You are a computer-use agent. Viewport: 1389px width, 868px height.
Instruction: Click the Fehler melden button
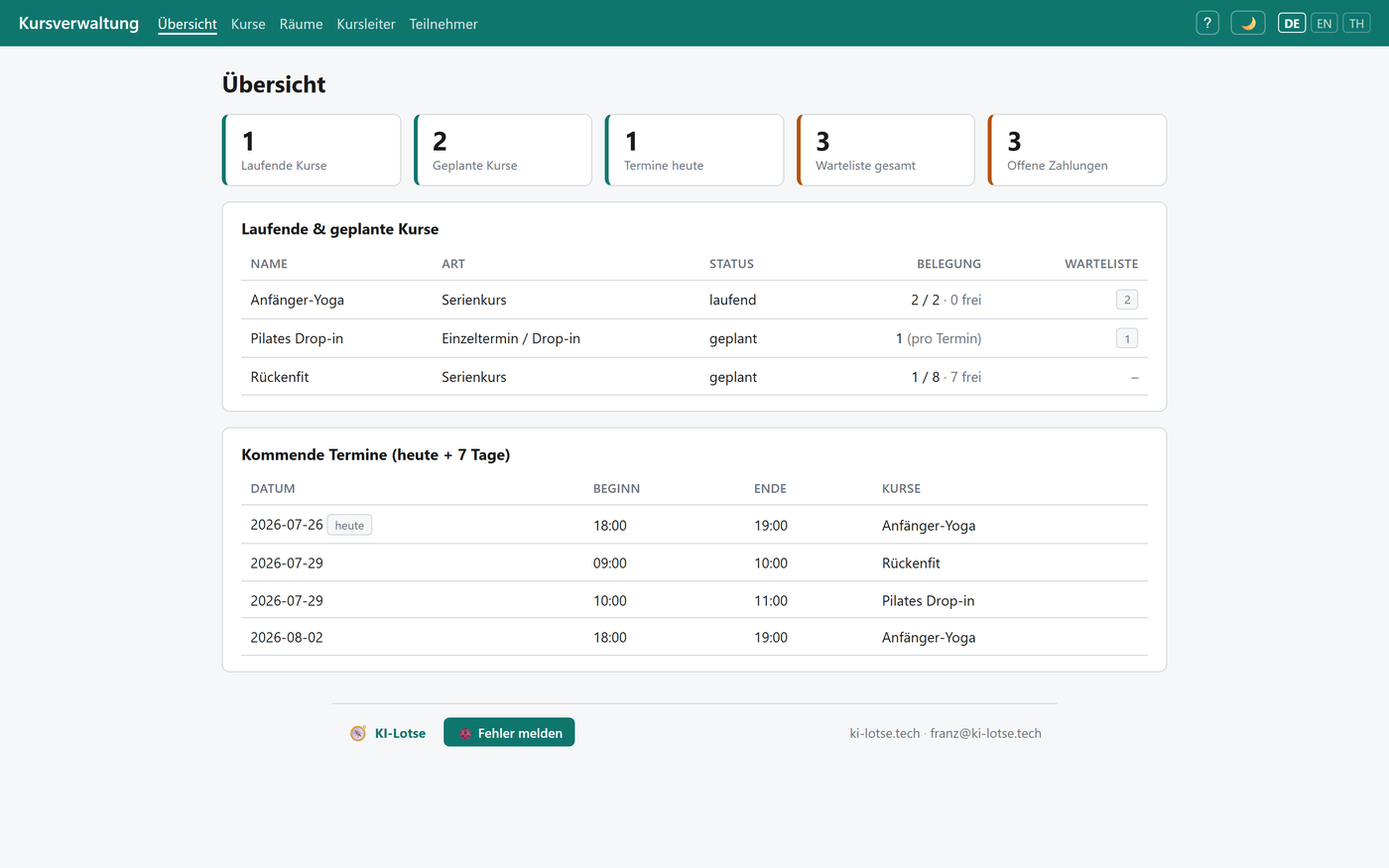509,732
